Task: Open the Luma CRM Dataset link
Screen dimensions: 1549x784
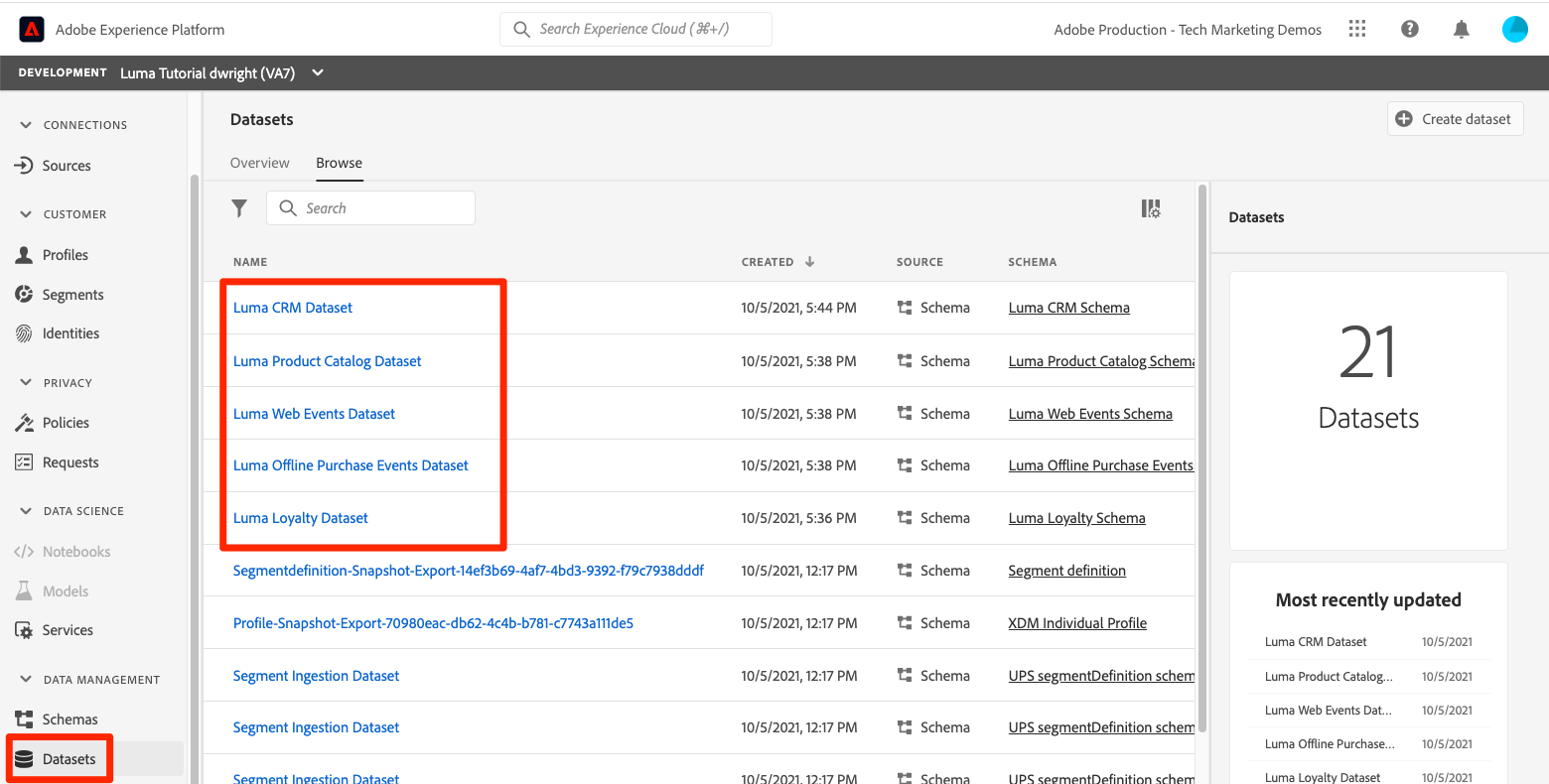Action: click(293, 308)
